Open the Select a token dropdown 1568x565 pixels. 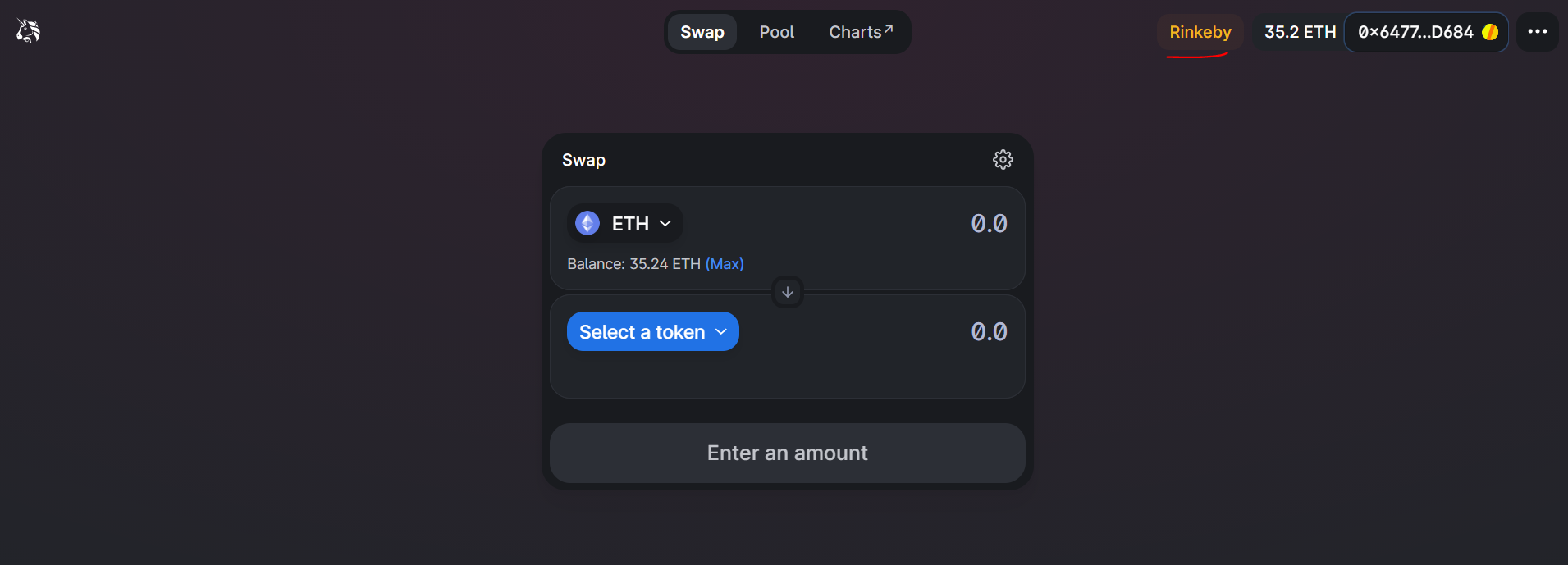[x=642, y=331]
